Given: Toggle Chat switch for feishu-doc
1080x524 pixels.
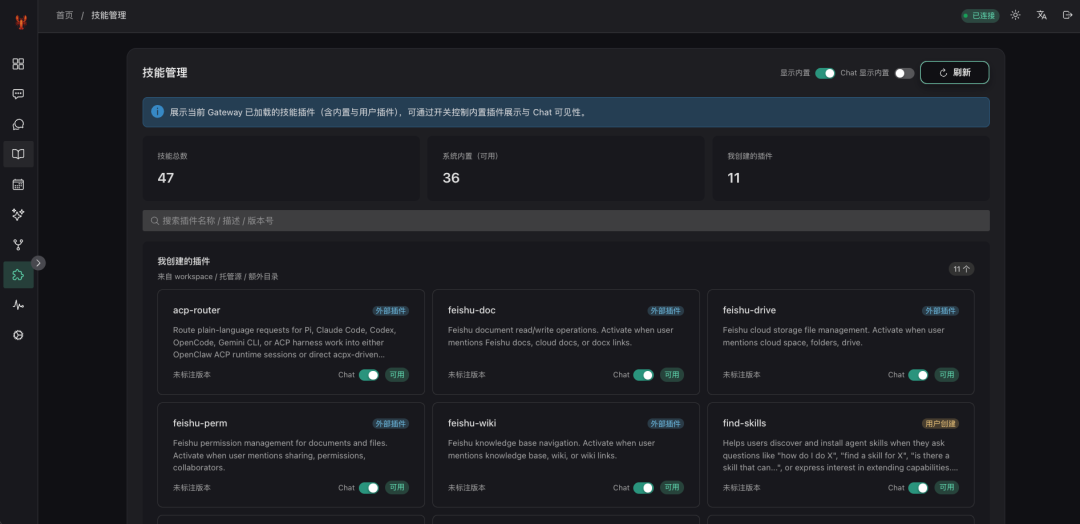Looking at the screenshot, I should point(644,375).
